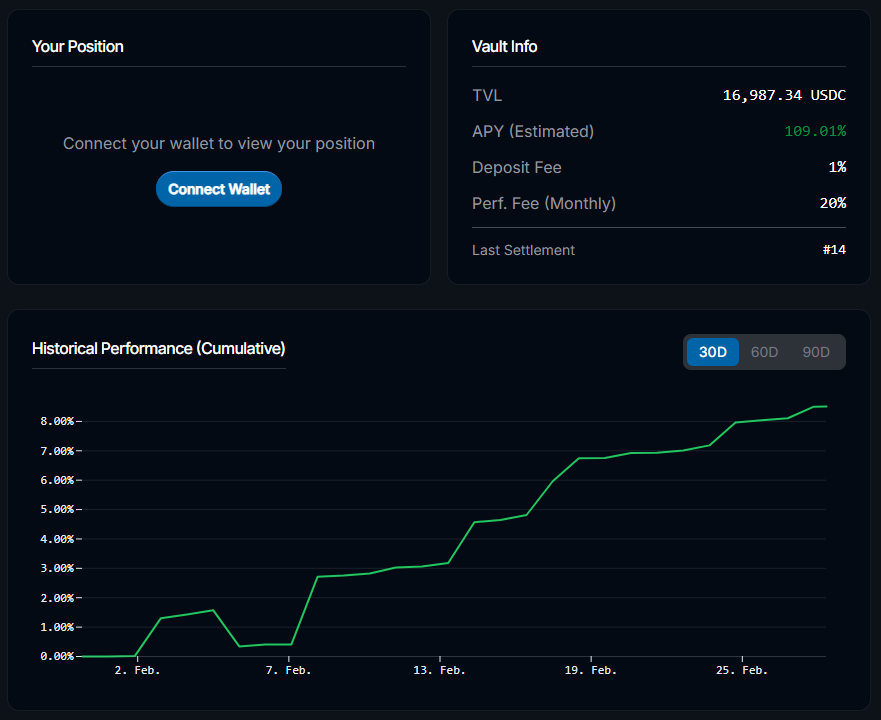Click the '2. Feb.' x-axis label
The image size is (881, 720).
tap(137, 670)
